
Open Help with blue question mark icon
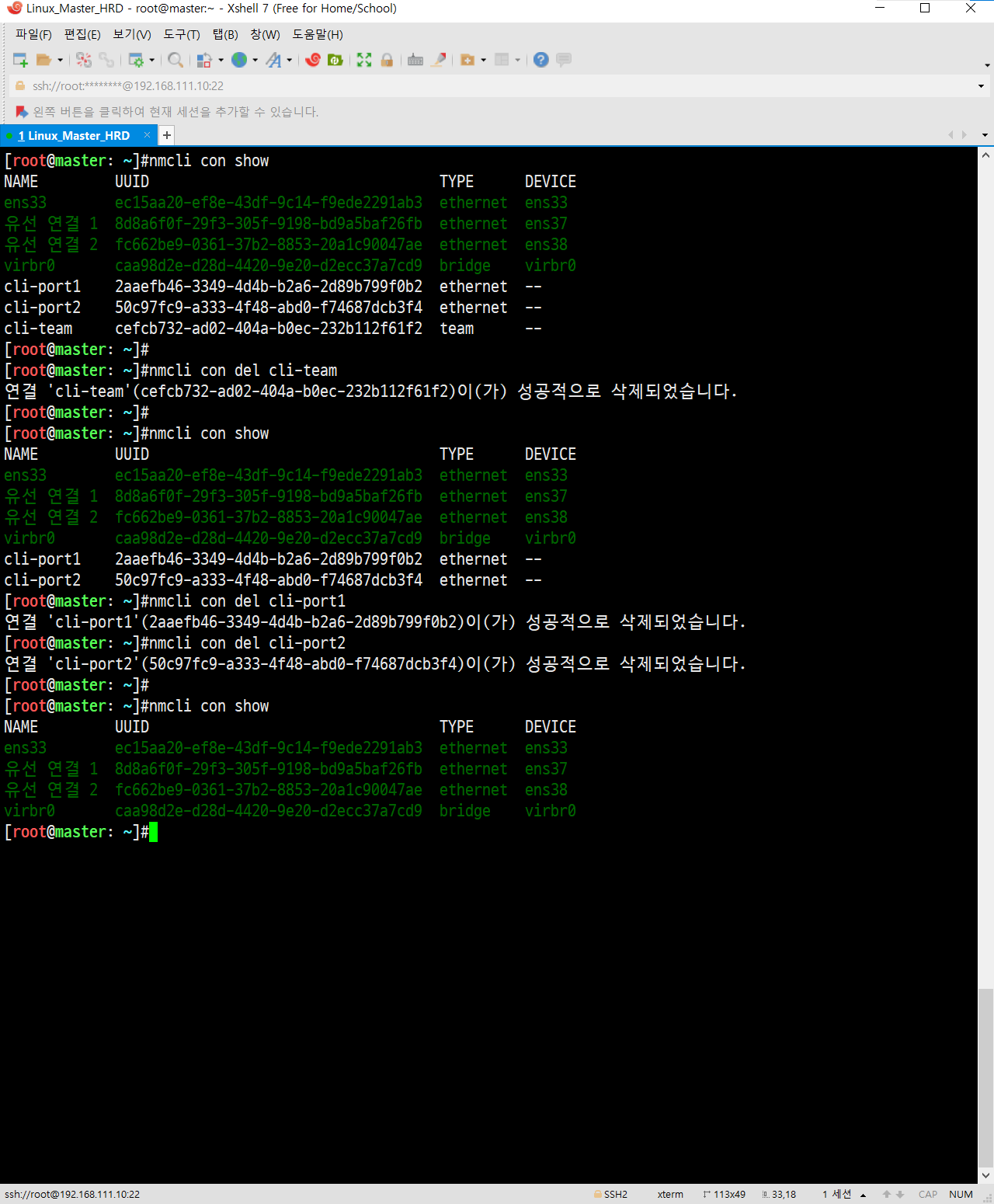click(x=541, y=60)
